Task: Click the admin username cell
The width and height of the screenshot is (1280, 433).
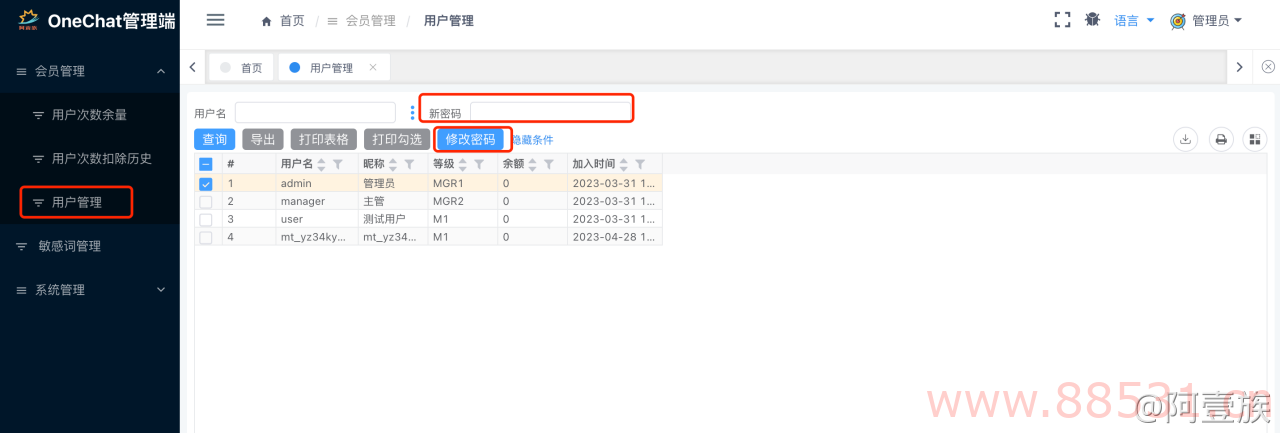Action: coord(317,184)
